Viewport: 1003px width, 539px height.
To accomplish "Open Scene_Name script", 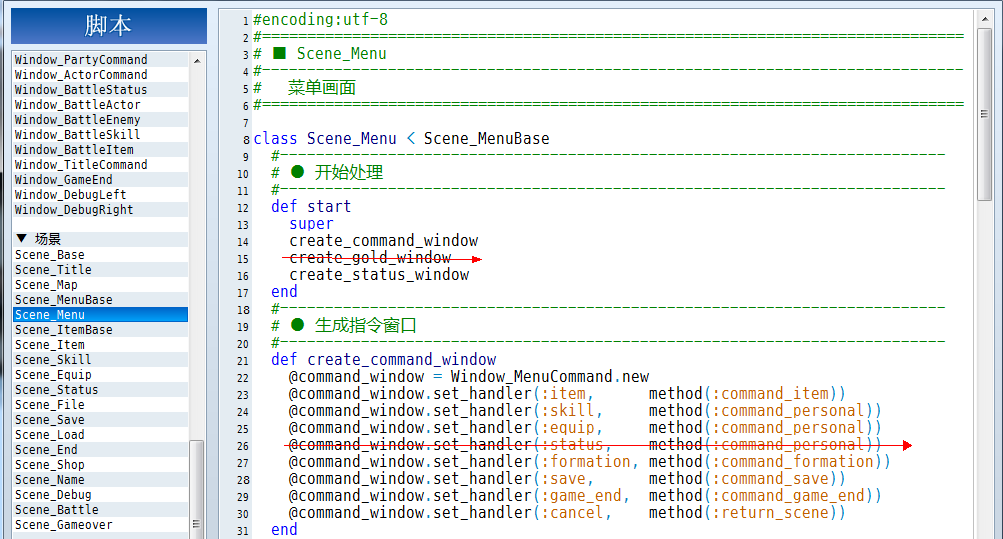I will click(100, 480).
